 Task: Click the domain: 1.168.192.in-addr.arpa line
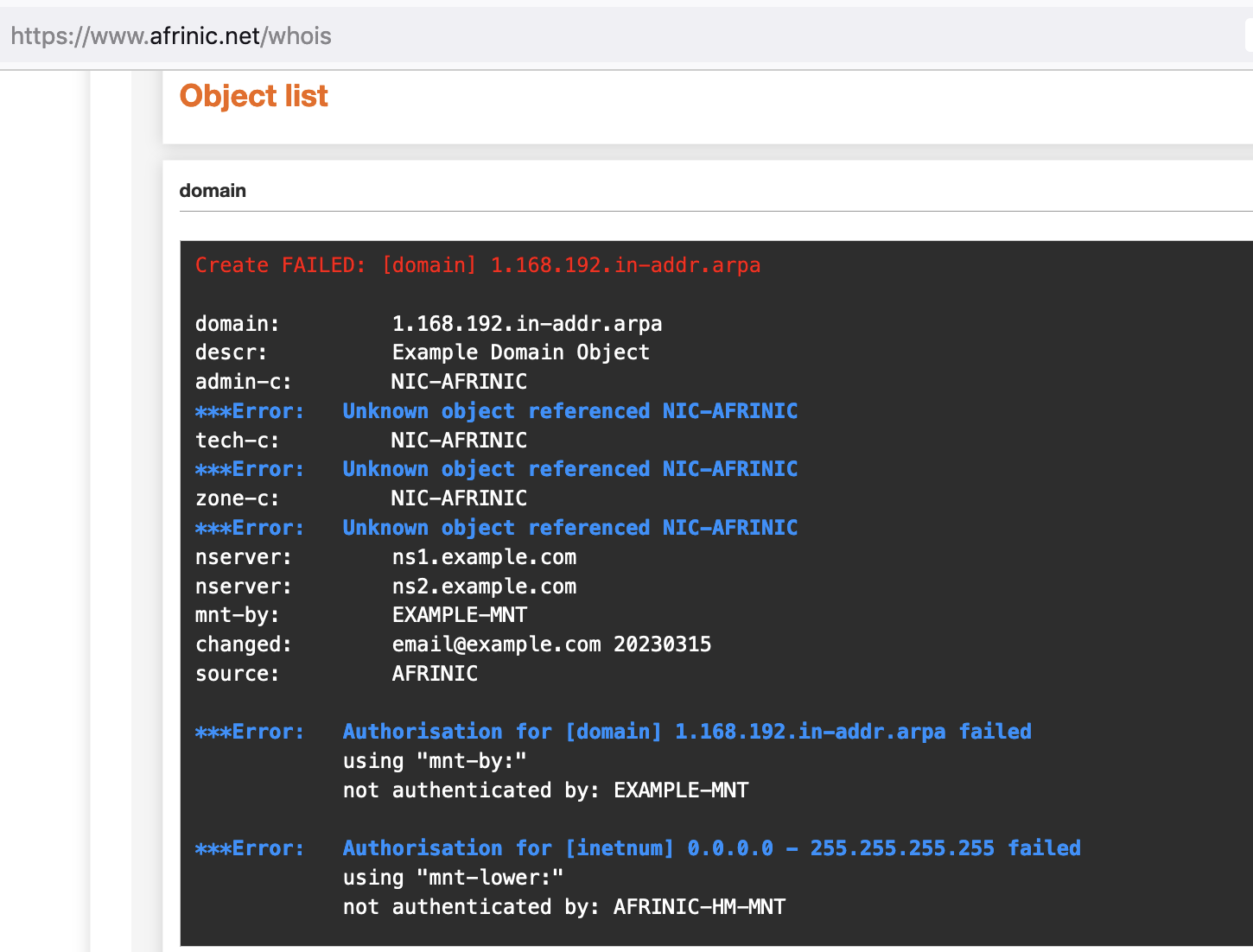(429, 324)
